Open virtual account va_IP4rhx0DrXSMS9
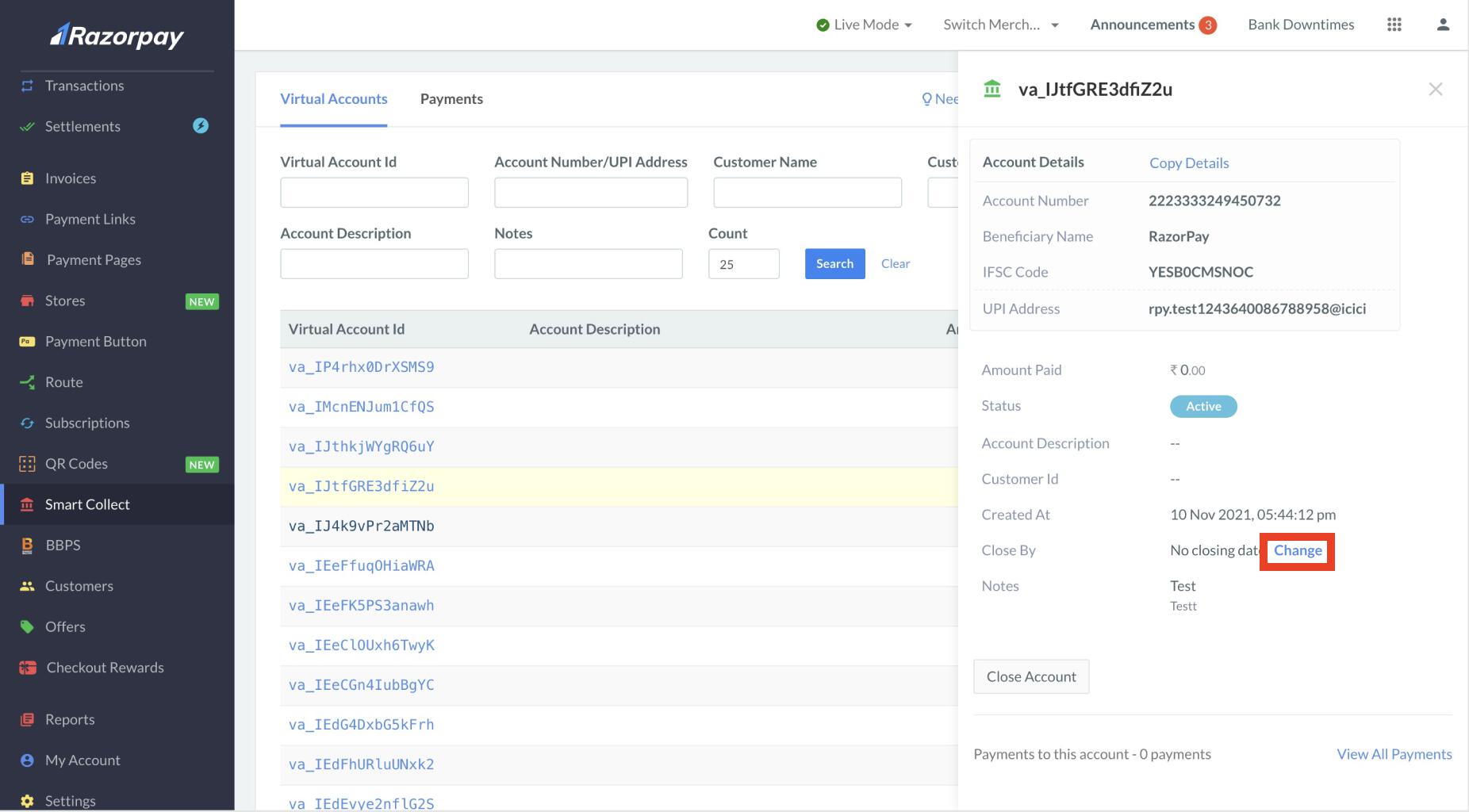Viewport: 1469px width, 812px height. click(x=361, y=367)
